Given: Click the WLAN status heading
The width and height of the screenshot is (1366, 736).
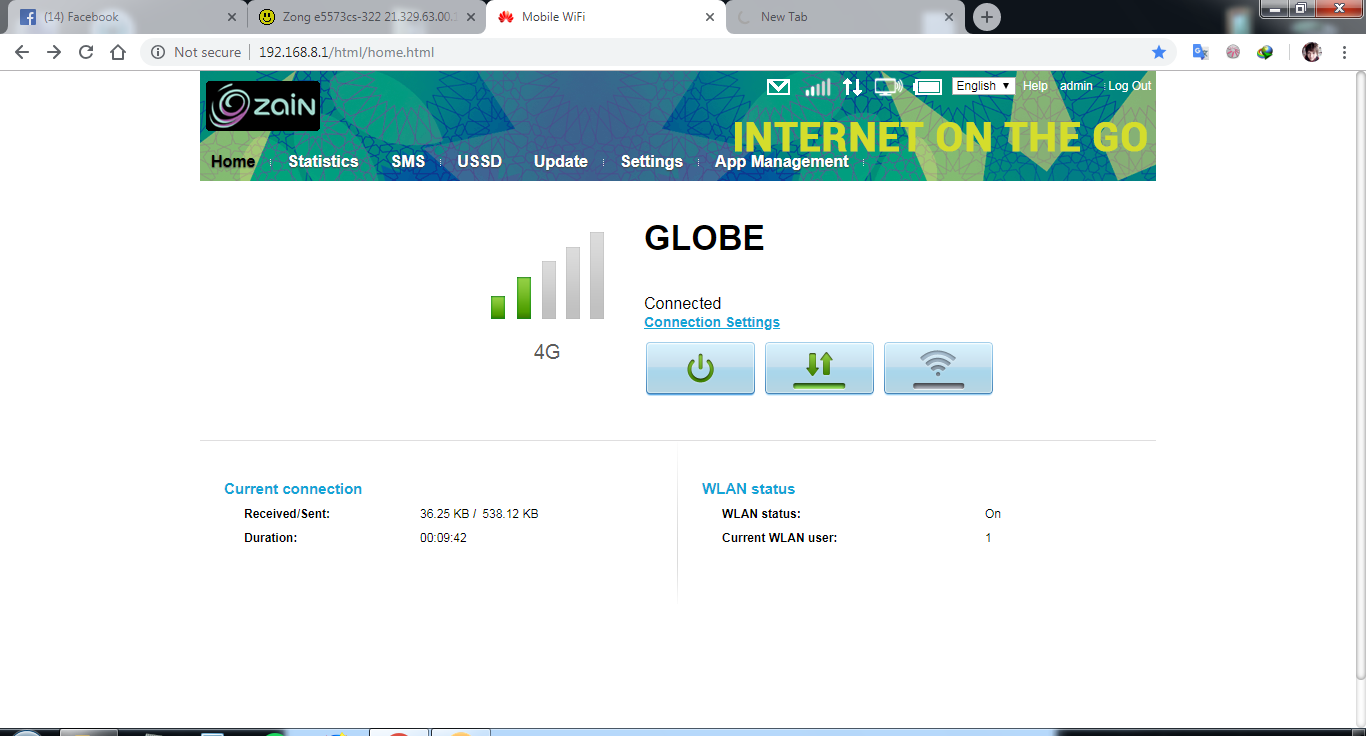Looking at the screenshot, I should coord(748,489).
